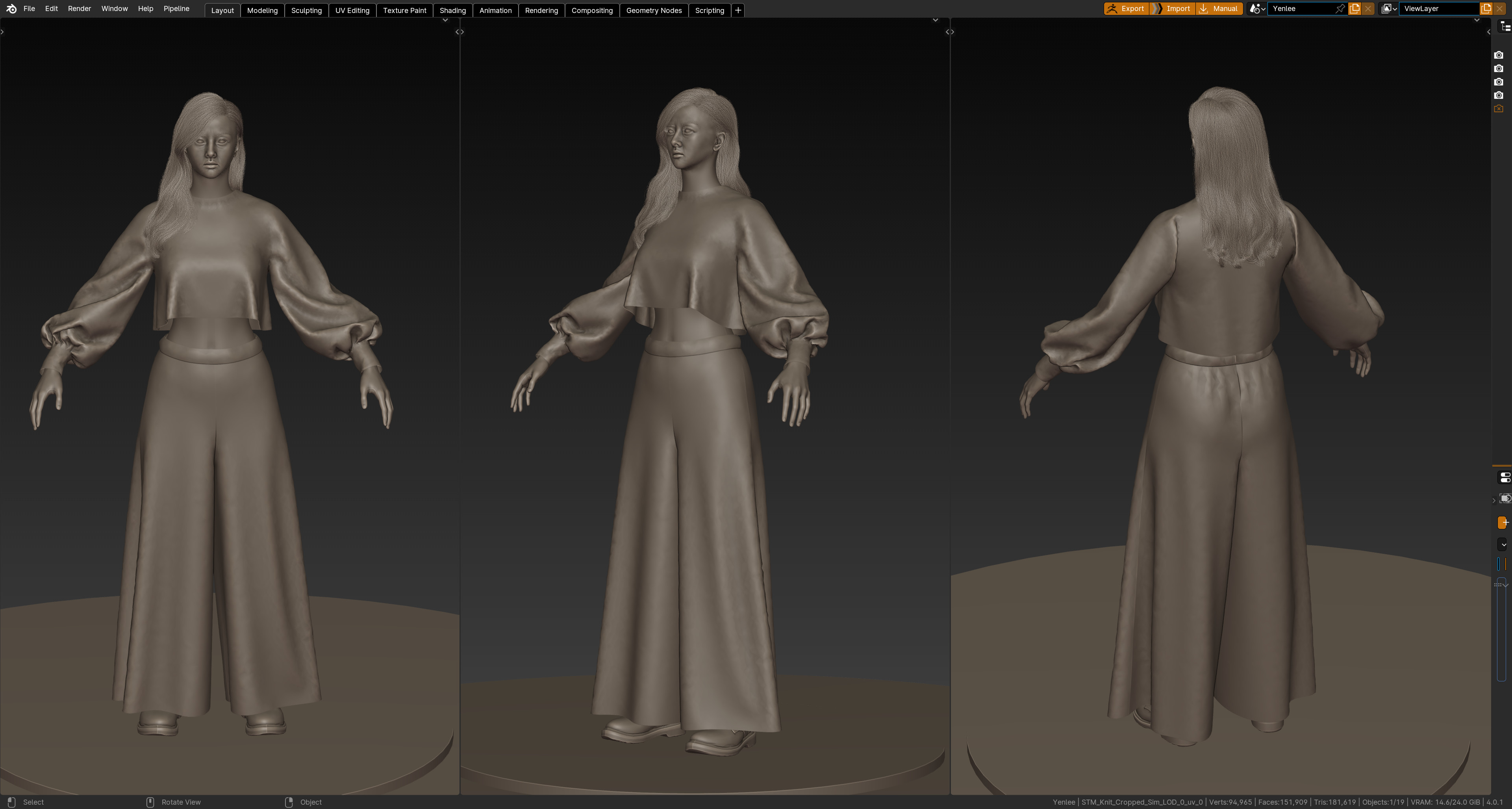Click the Add Workspace plus tab
1512x809 pixels.
pyautogui.click(x=738, y=10)
